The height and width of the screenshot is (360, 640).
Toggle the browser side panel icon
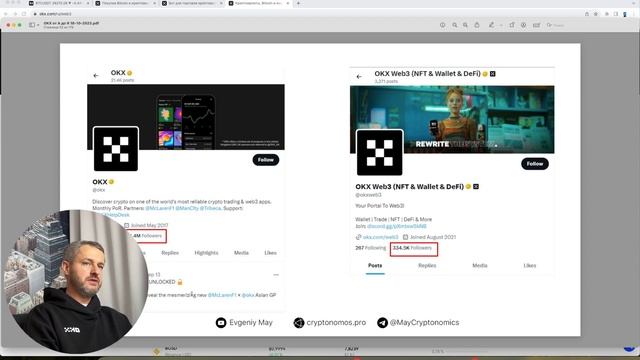(616, 14)
